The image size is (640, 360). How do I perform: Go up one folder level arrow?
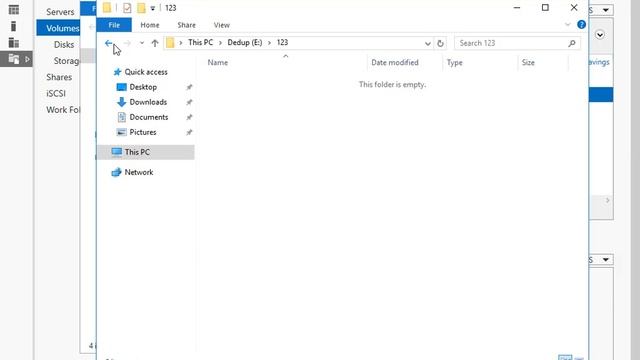click(x=155, y=43)
